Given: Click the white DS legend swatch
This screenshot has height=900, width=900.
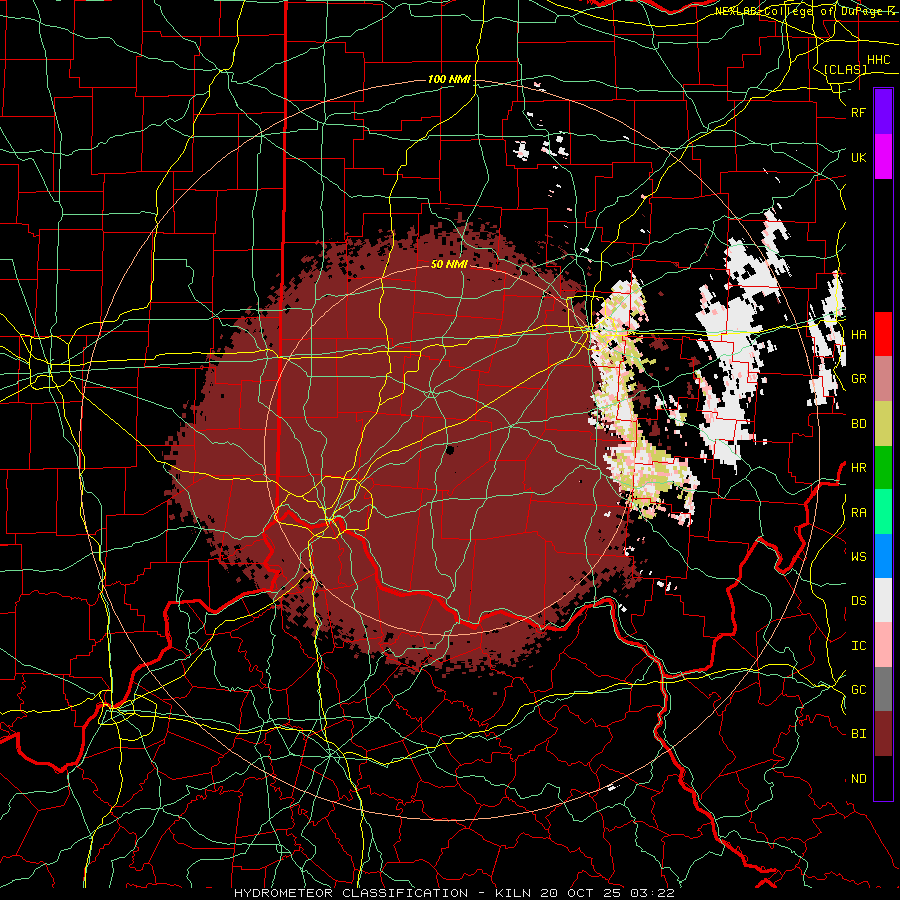Looking at the screenshot, I should (x=883, y=600).
